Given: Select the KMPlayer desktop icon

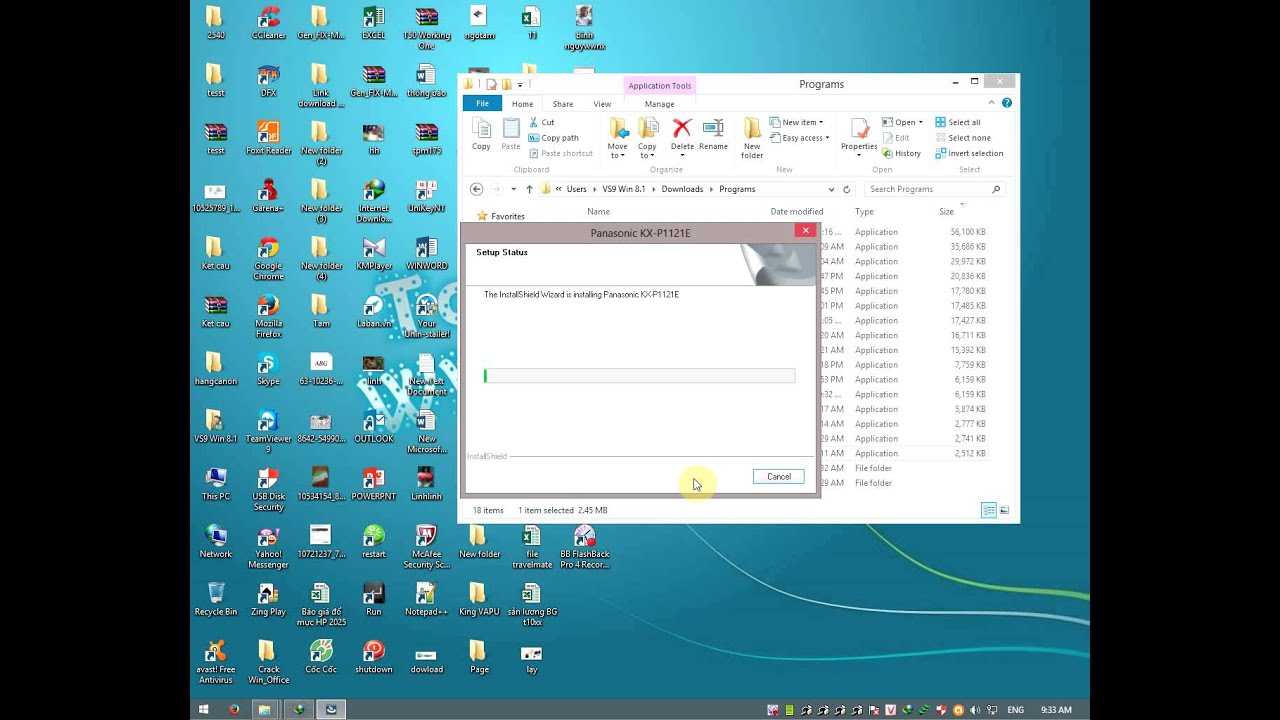Looking at the screenshot, I should point(374,254).
